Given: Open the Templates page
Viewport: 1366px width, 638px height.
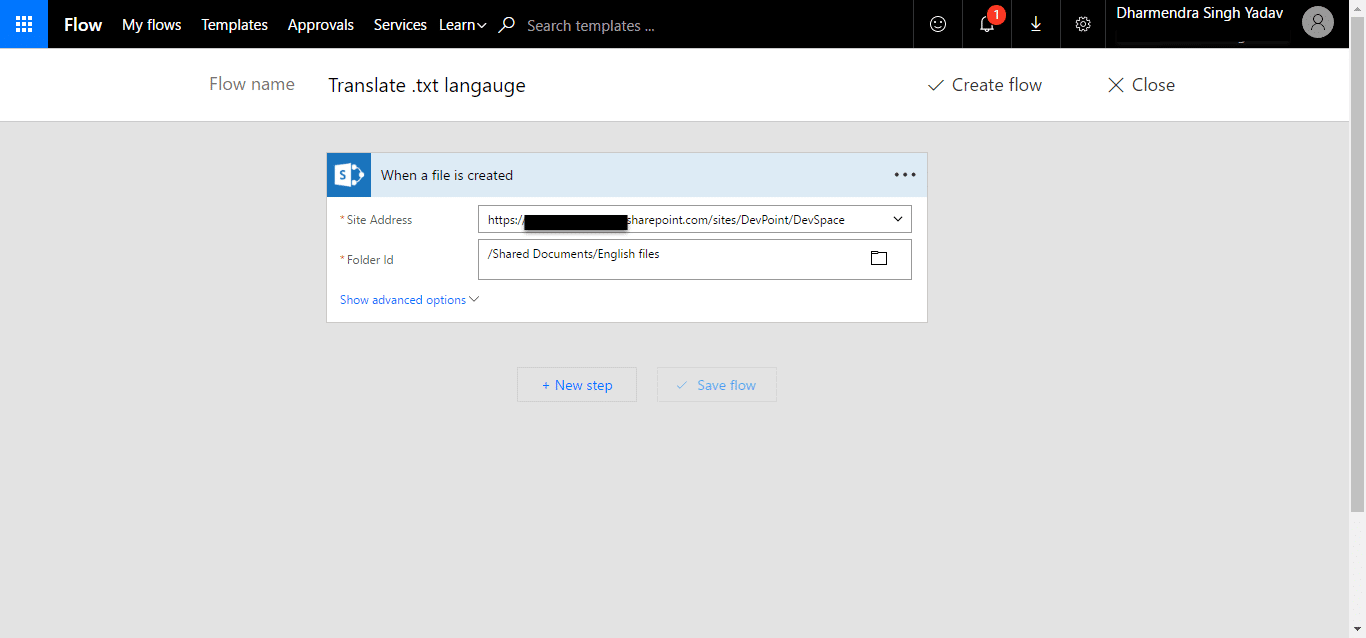Looking at the screenshot, I should coord(235,25).
